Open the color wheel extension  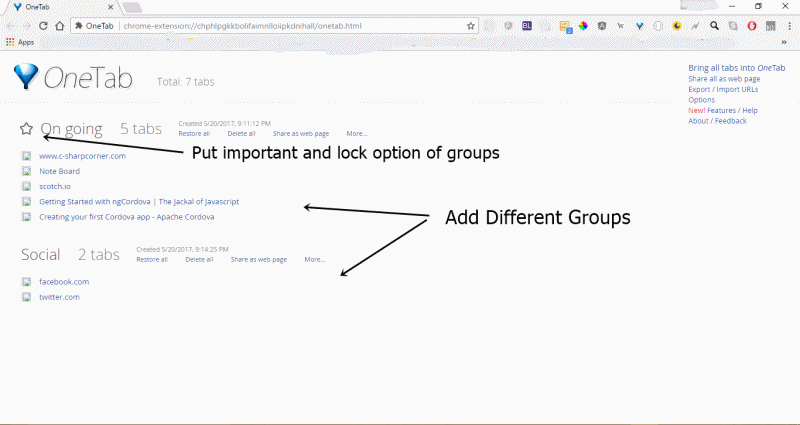pyautogui.click(x=583, y=26)
